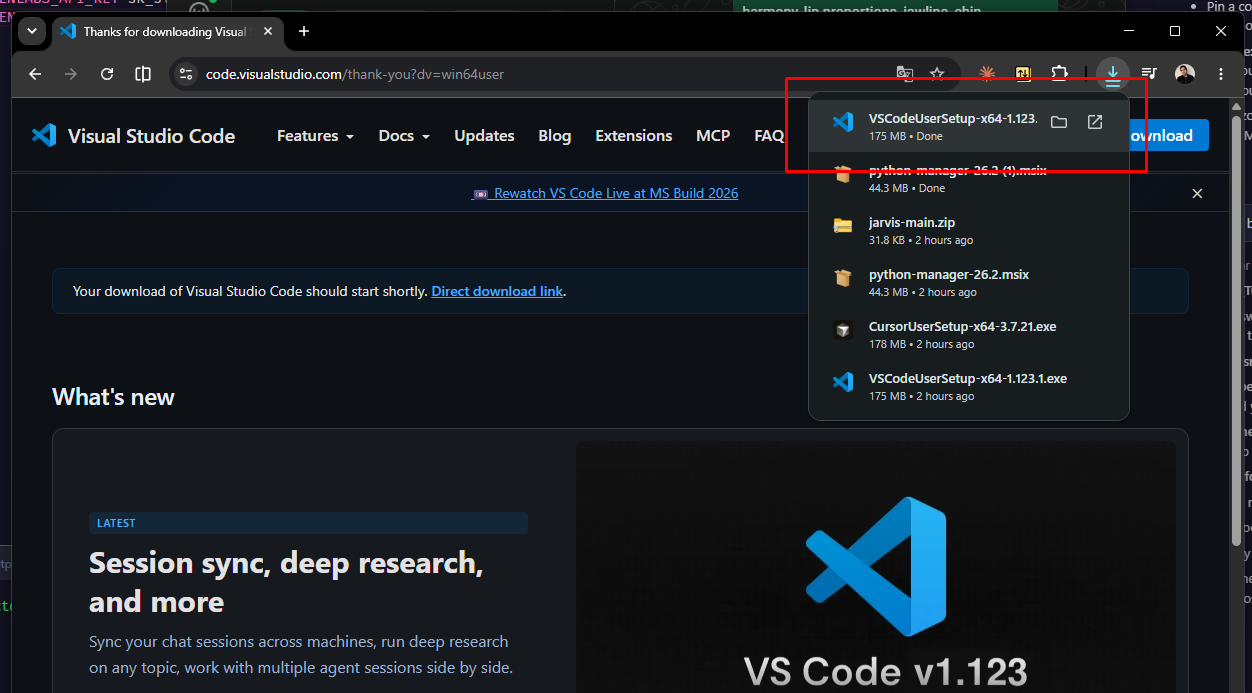Open the tab search dropdown arrow
The width and height of the screenshot is (1252, 693).
tap(32, 31)
